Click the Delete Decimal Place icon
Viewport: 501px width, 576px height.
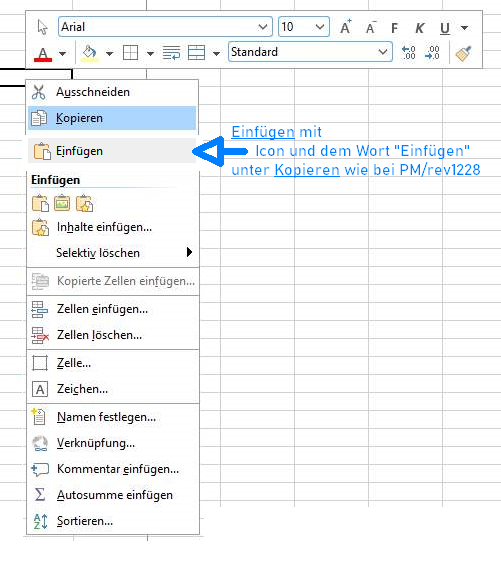(432, 53)
